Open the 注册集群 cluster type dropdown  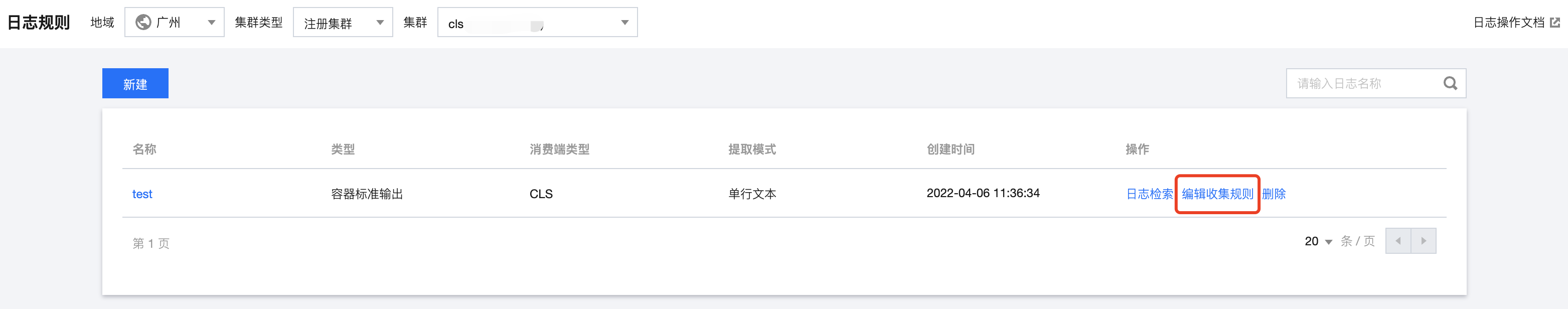coord(343,23)
